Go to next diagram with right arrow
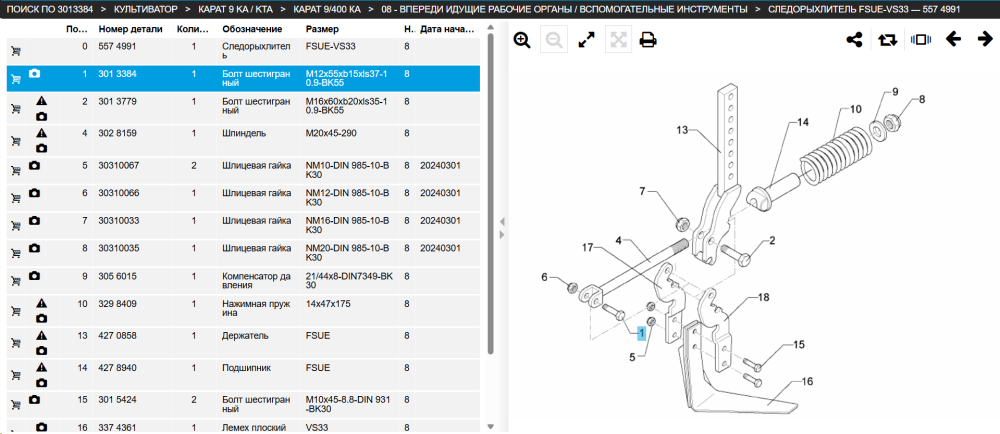Image resolution: width=1000 pixels, height=434 pixels. click(x=985, y=40)
